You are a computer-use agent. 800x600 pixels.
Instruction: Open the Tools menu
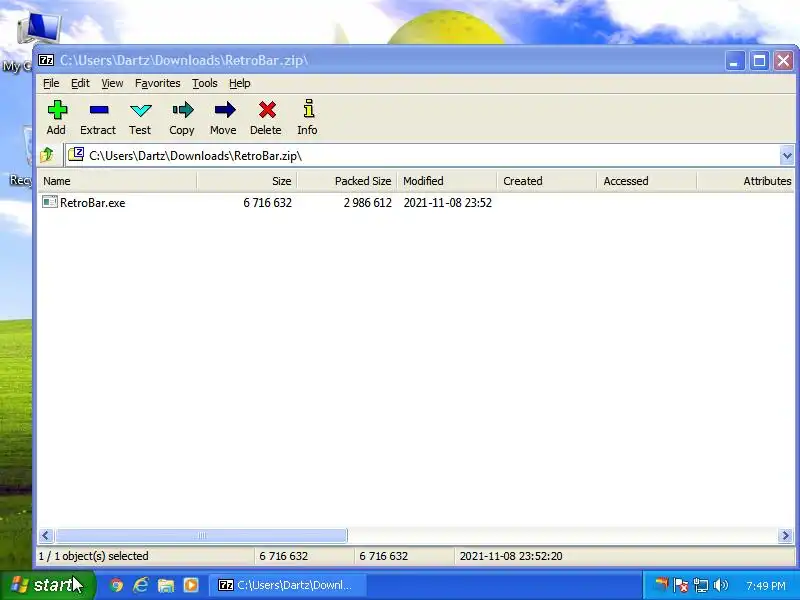coord(205,83)
